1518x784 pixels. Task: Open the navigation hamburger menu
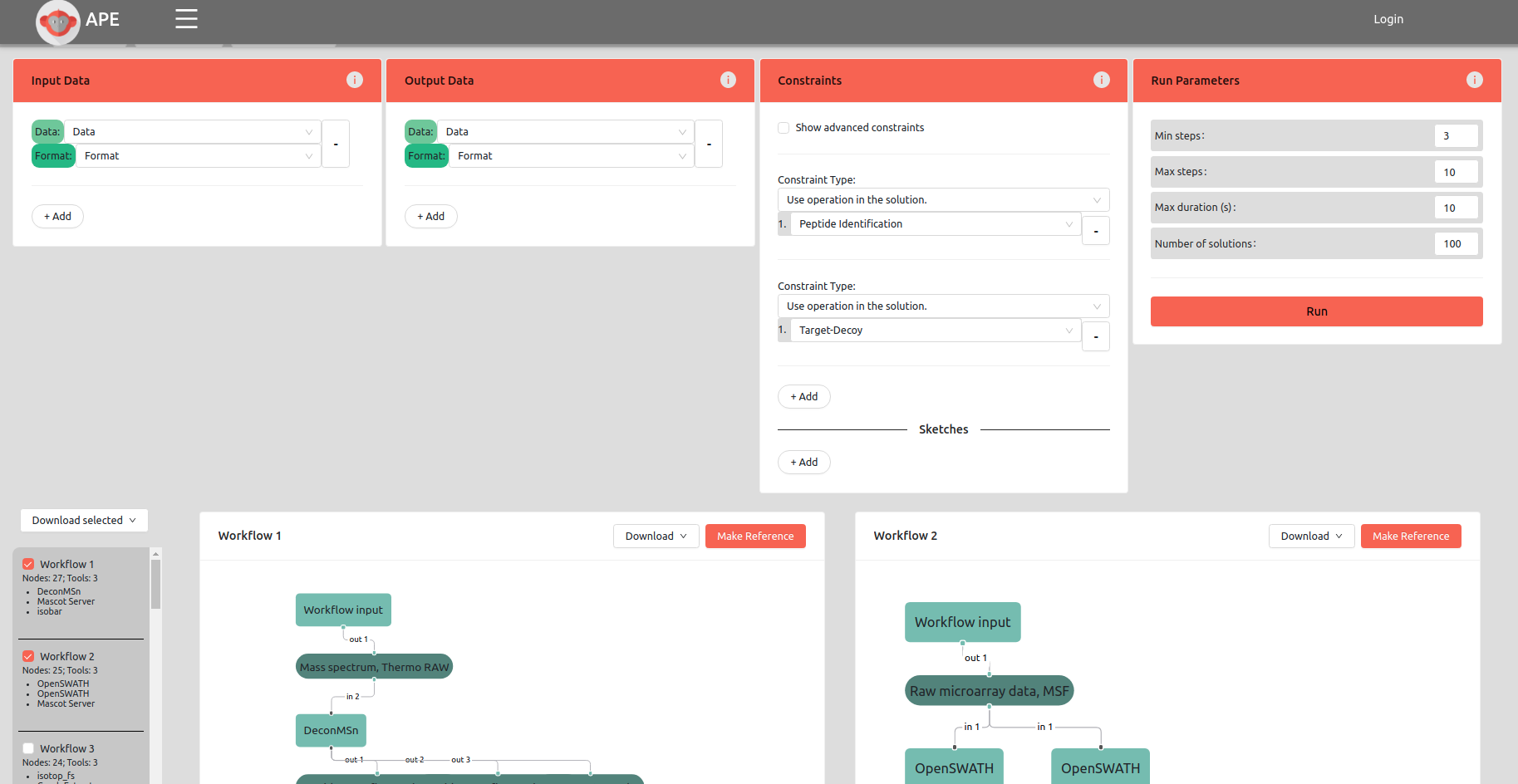pos(185,18)
